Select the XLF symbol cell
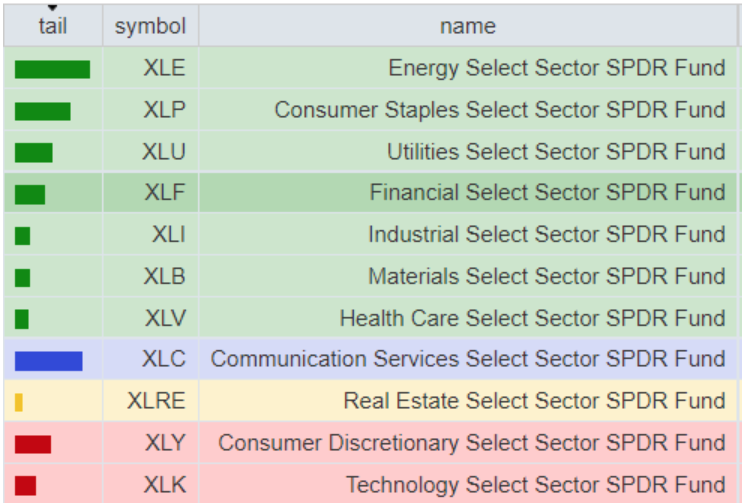Image resolution: width=742 pixels, height=504 pixels. tap(164, 192)
